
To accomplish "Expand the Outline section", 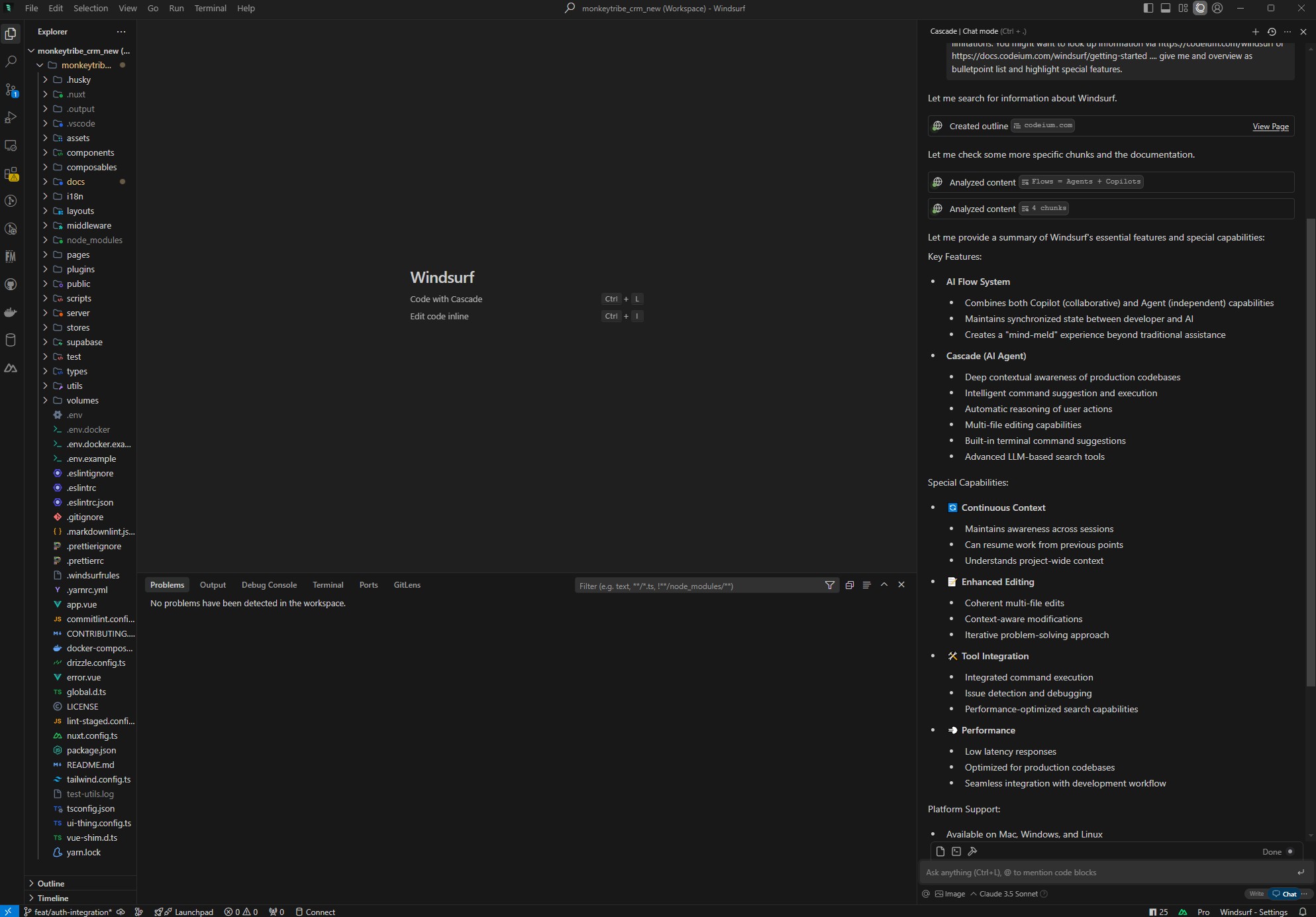I will click(x=51, y=883).
